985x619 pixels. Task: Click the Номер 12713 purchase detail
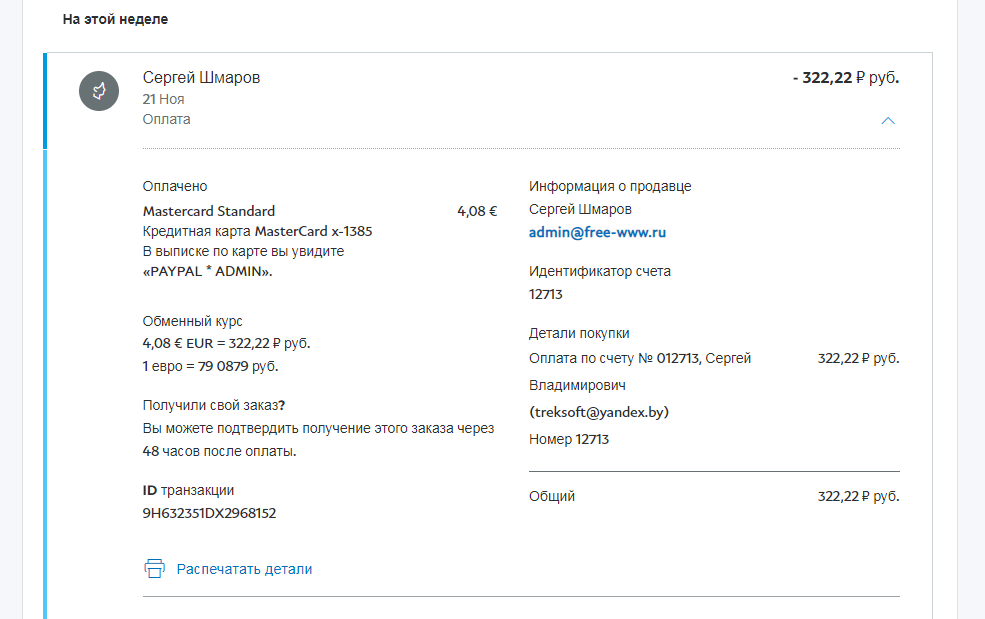pos(569,439)
